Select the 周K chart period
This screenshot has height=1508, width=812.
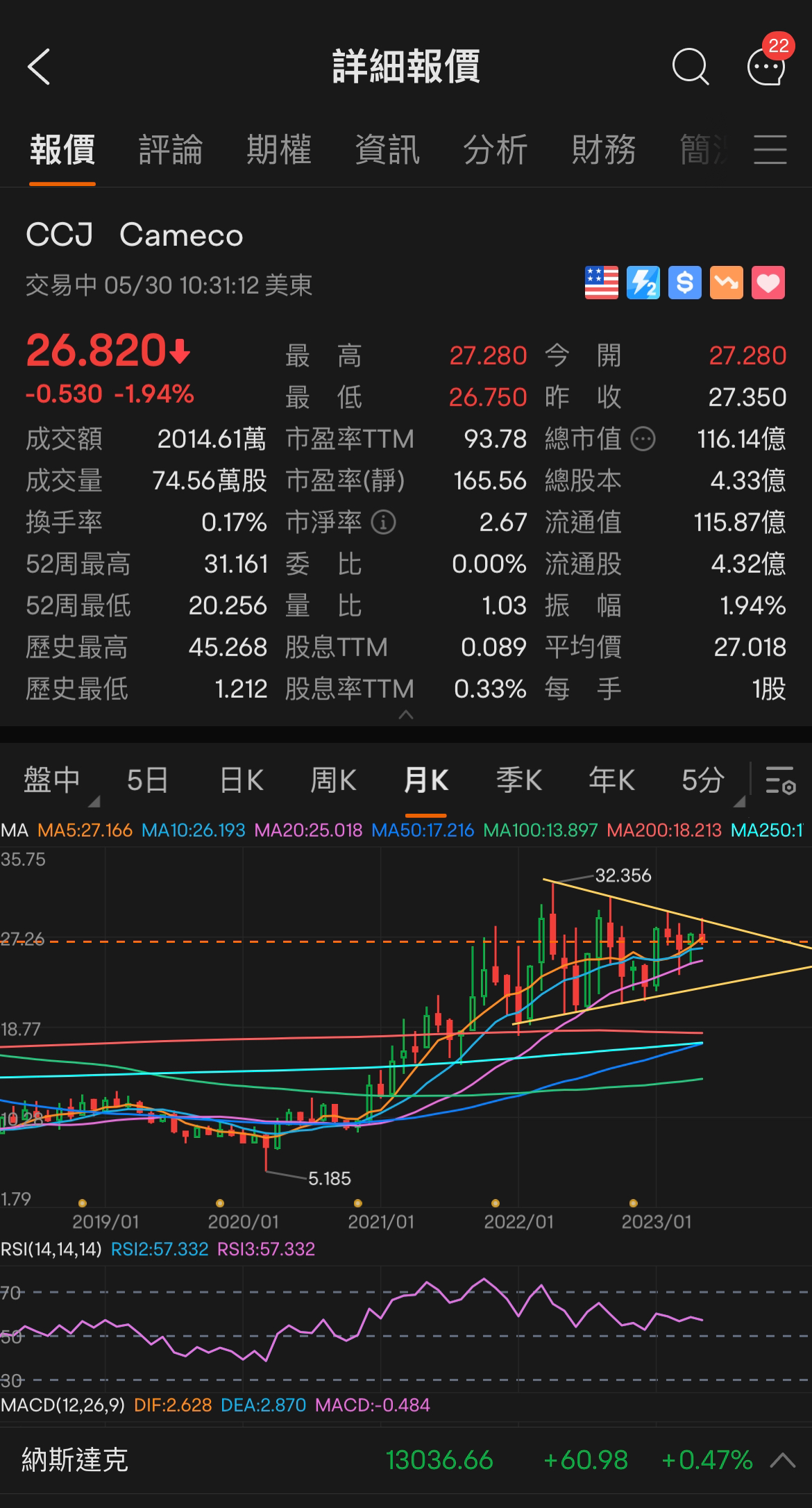click(333, 780)
